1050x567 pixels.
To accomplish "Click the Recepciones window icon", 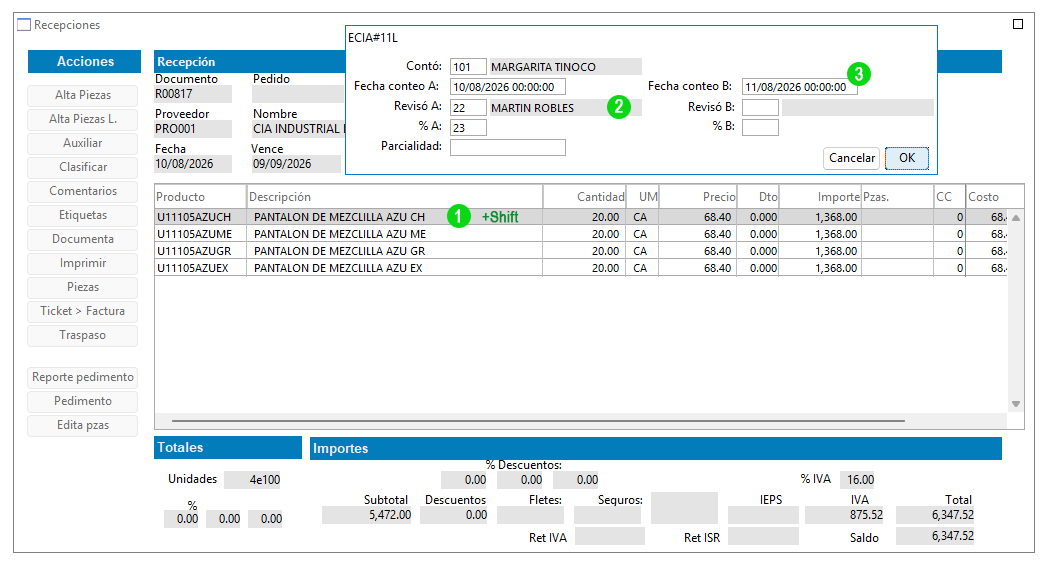I will [24, 25].
